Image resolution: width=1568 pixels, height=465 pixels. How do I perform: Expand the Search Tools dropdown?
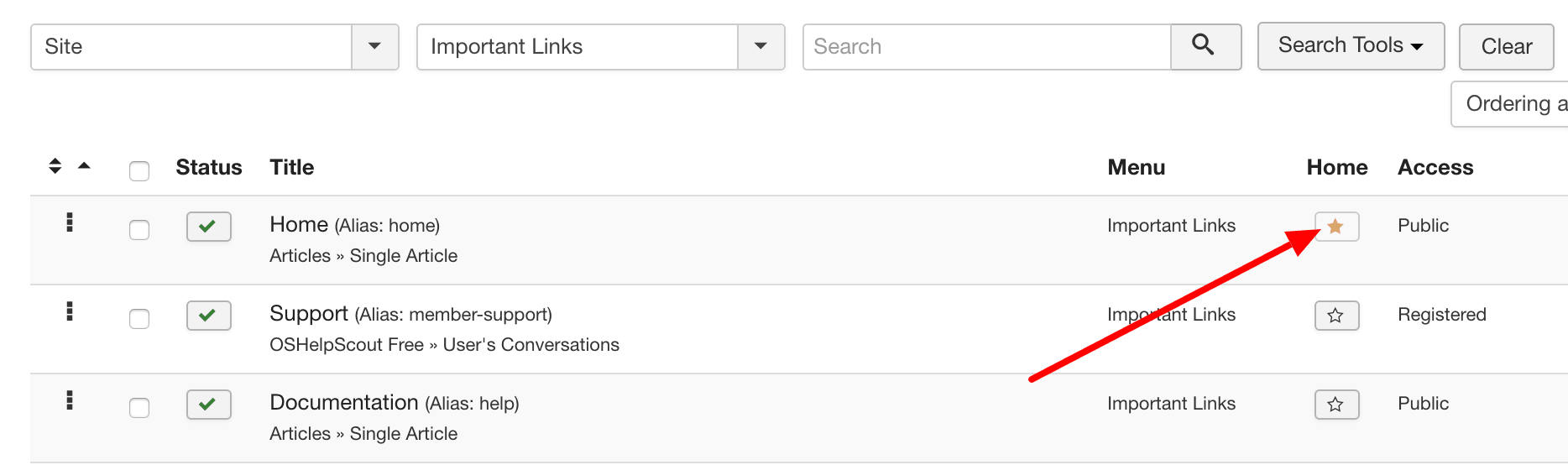tap(1351, 46)
